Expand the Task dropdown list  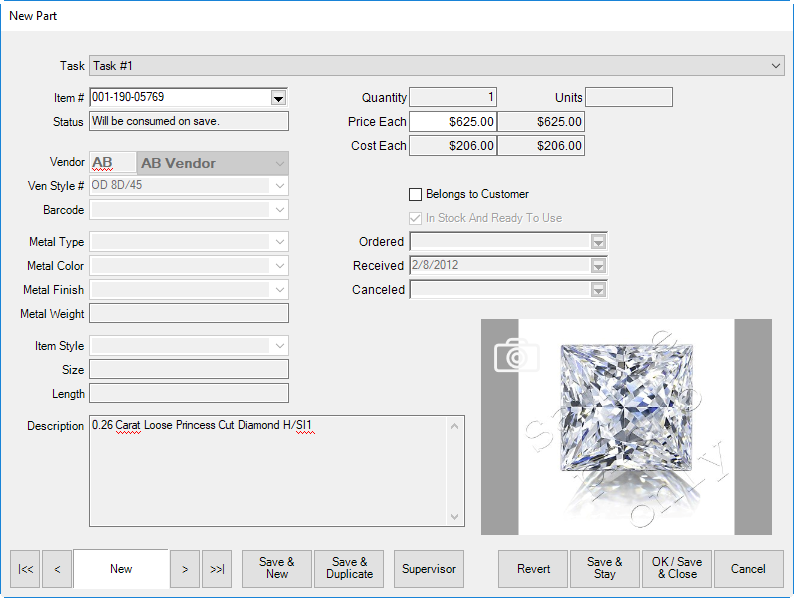776,66
